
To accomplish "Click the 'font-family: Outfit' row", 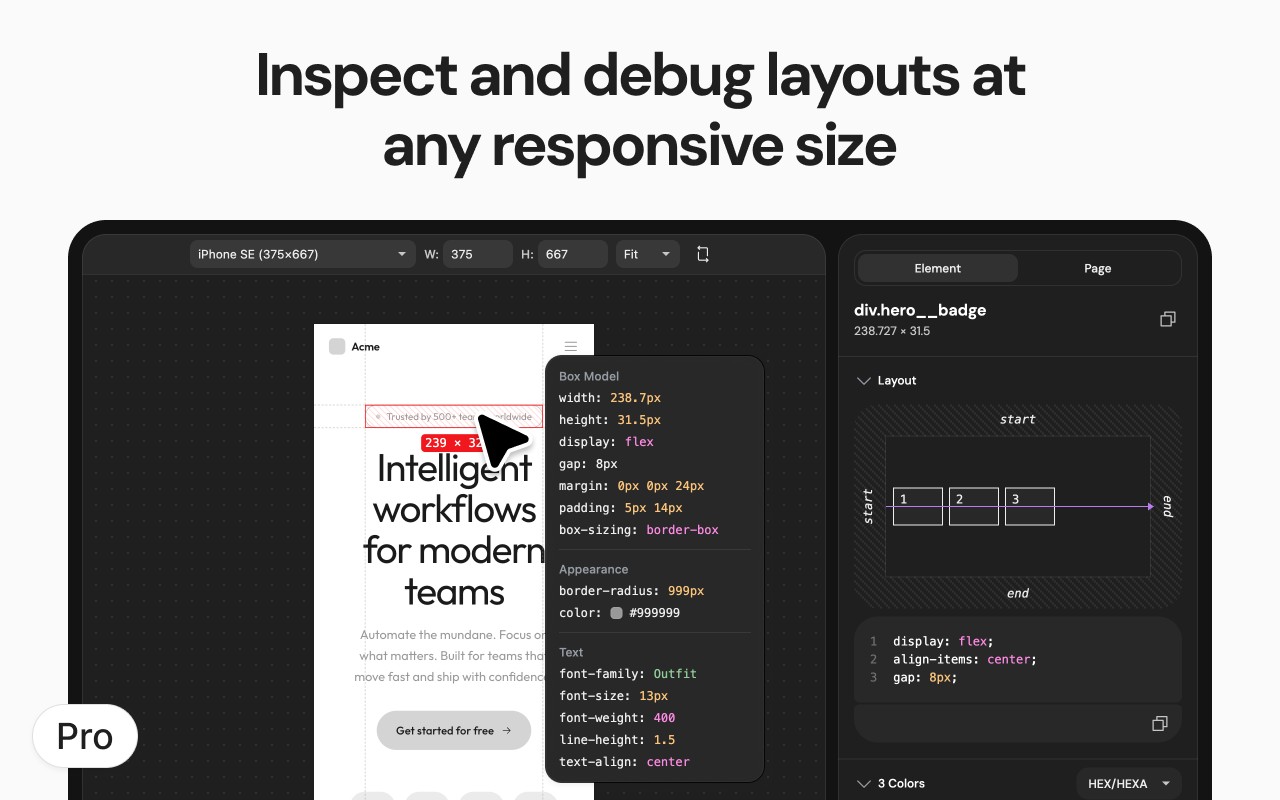I will (628, 674).
